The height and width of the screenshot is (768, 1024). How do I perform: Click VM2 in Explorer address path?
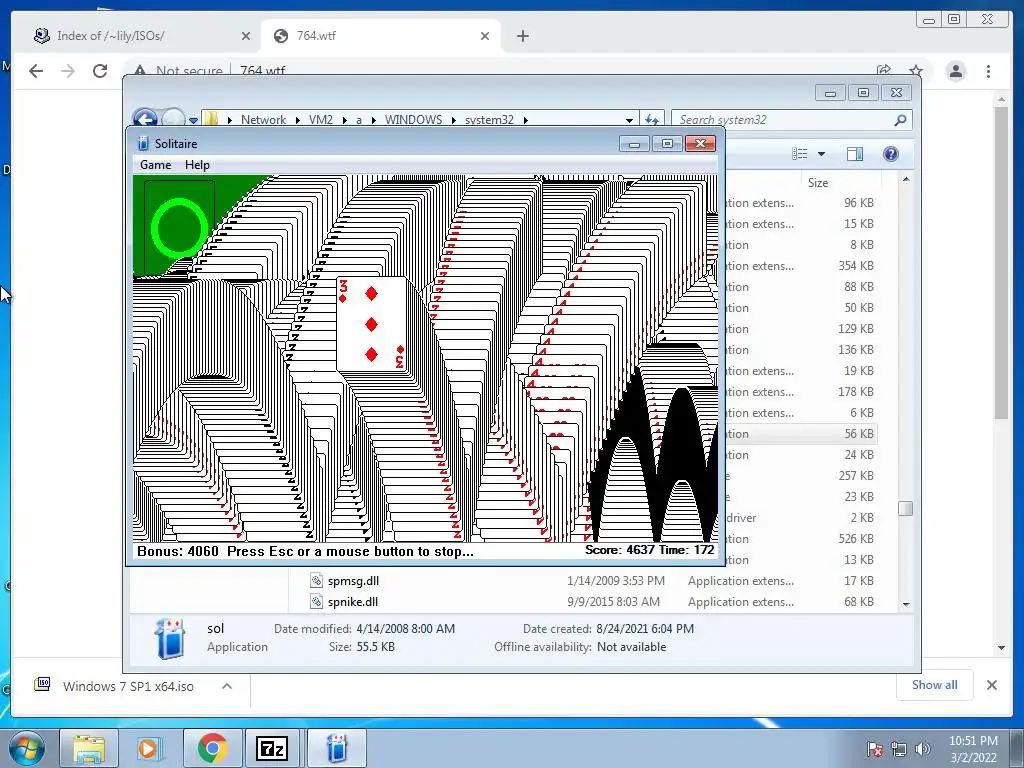(x=321, y=120)
